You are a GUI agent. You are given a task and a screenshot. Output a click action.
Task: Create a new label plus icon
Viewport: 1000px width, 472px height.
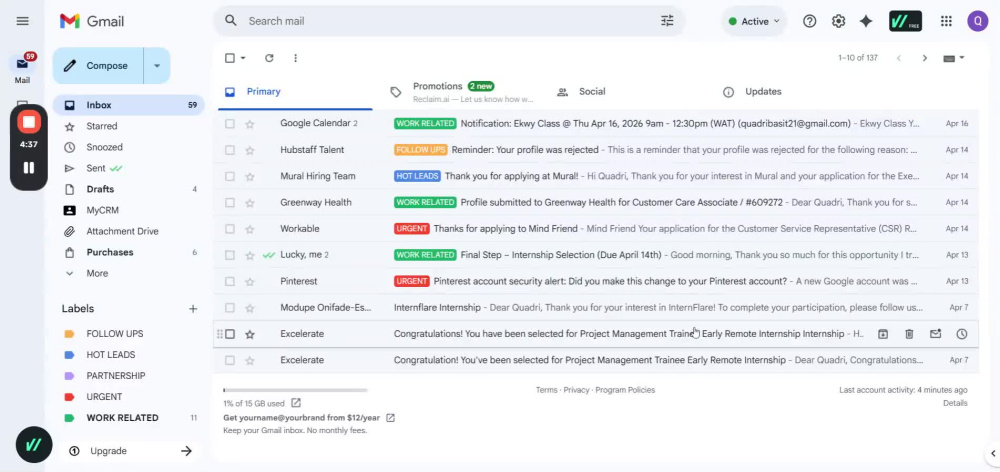(193, 309)
